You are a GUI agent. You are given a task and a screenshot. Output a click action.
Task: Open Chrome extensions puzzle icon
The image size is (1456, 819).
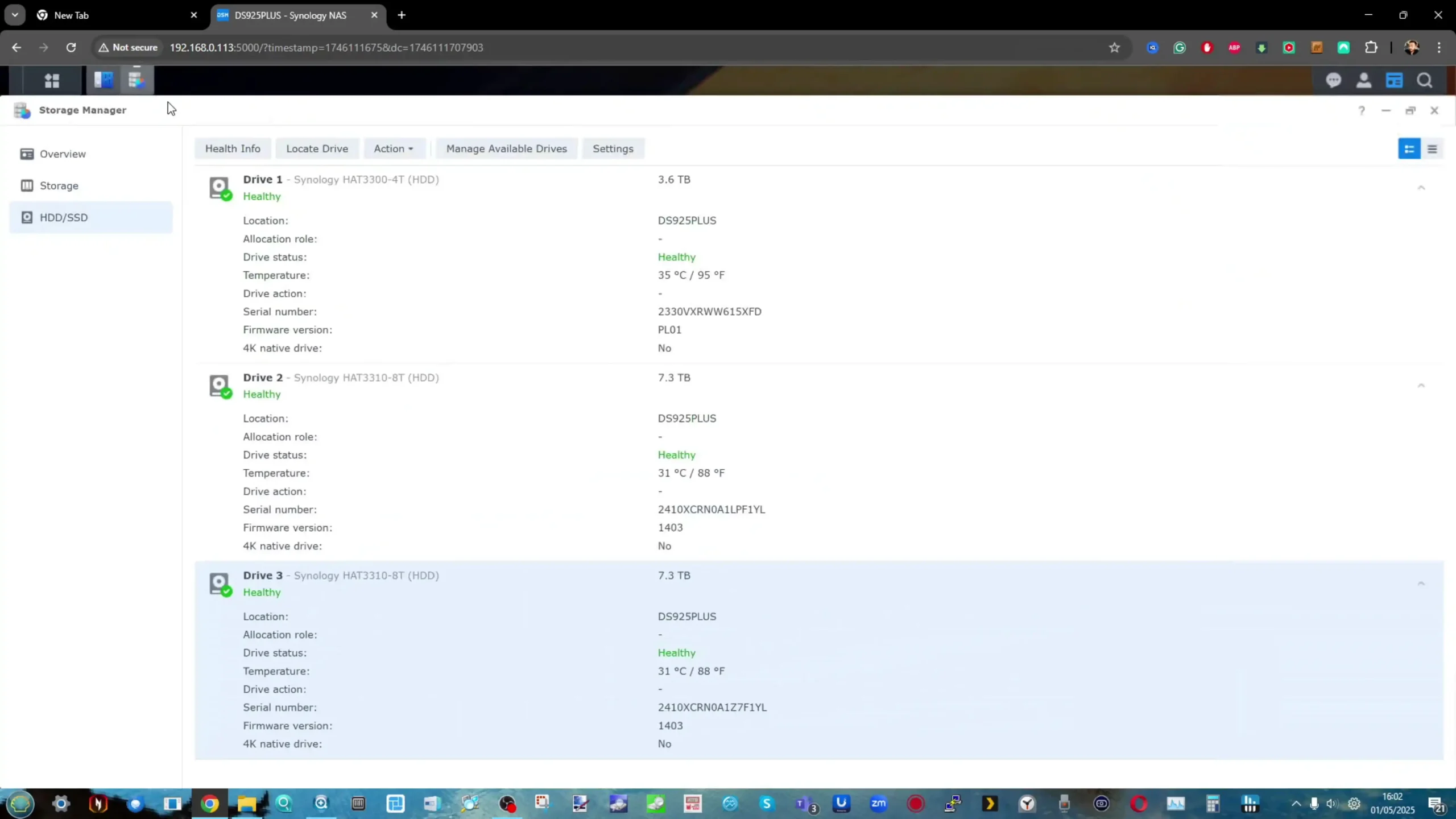tap(1371, 48)
